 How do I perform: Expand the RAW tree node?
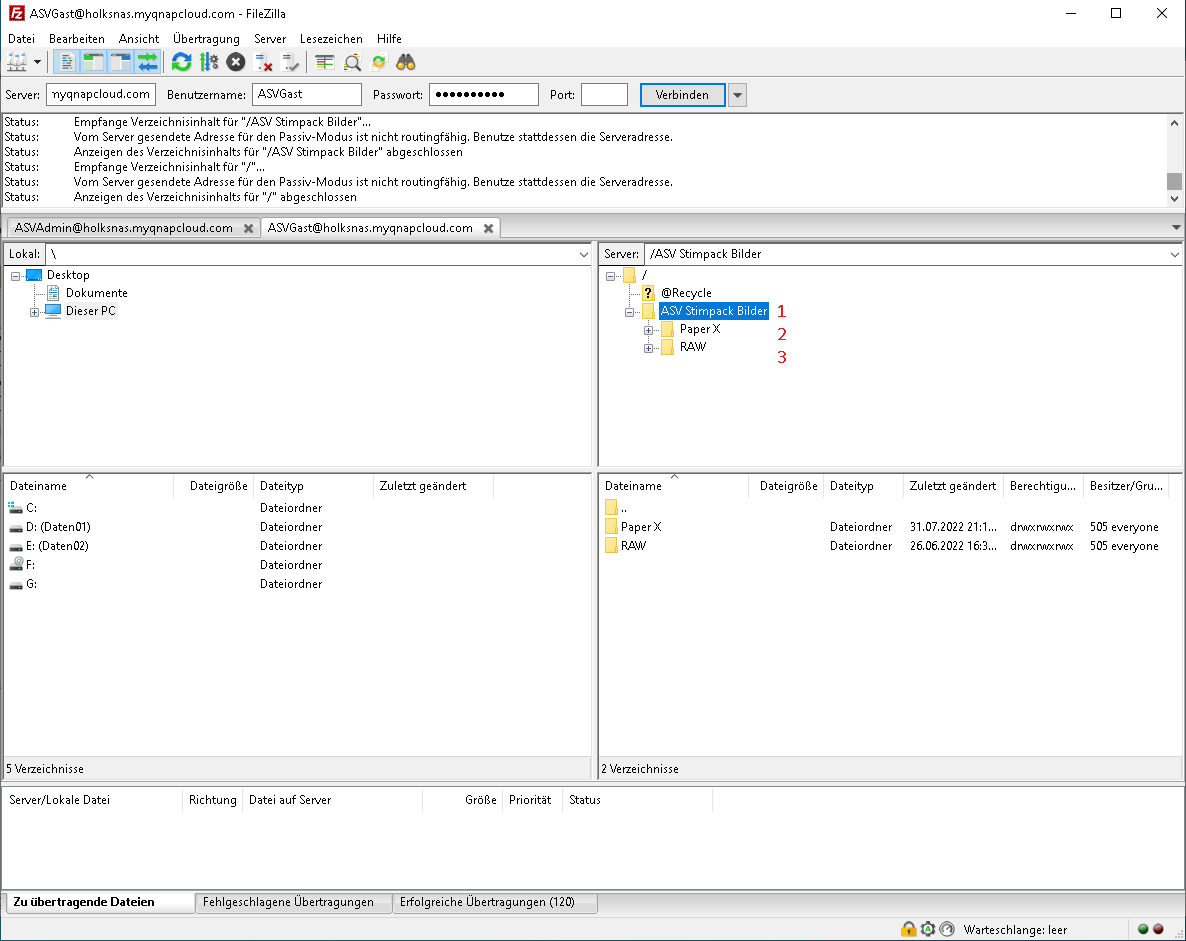pos(648,349)
